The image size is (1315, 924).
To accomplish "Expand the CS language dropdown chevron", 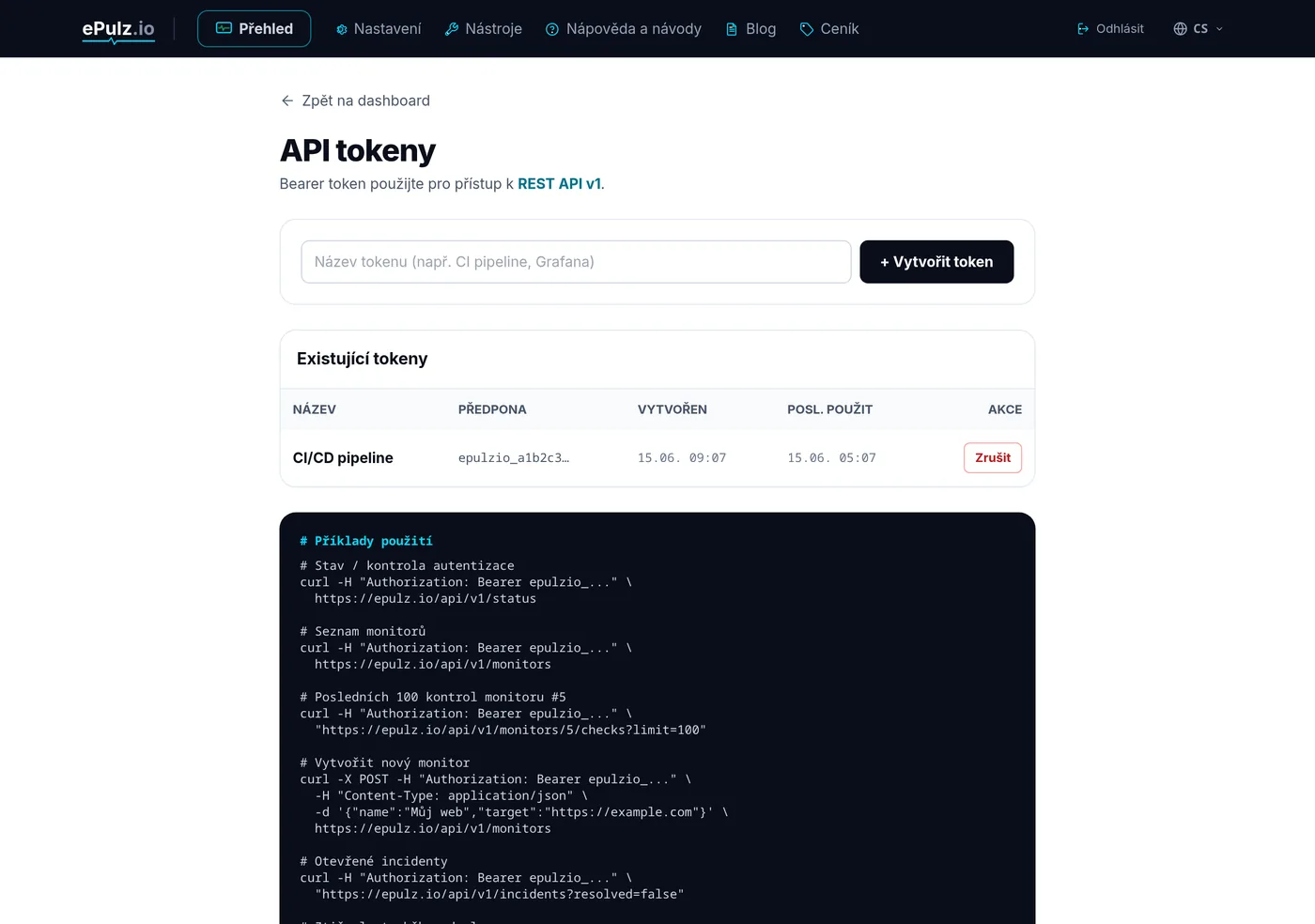I will coord(1219,29).
